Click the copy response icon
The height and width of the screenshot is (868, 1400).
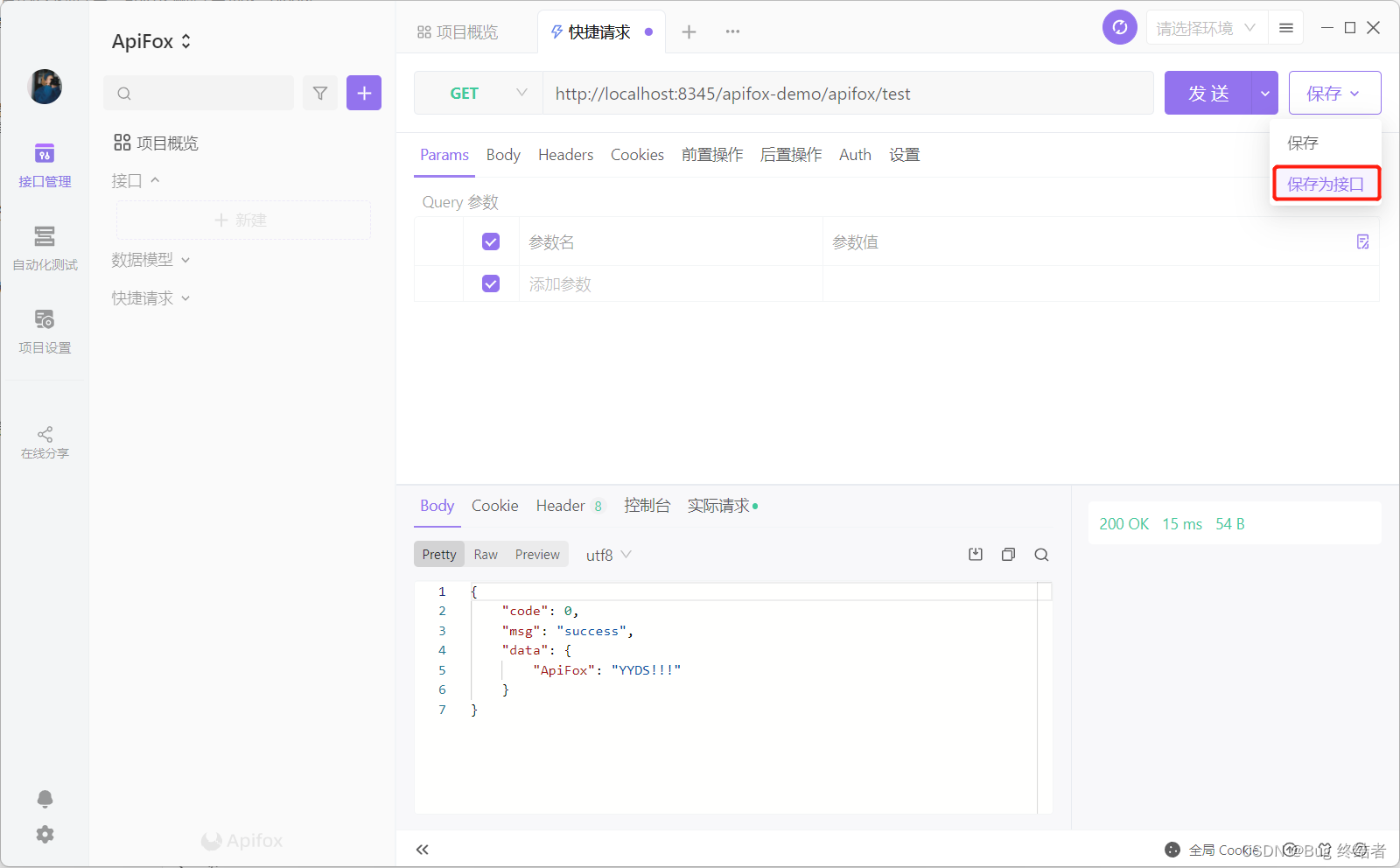(1008, 555)
